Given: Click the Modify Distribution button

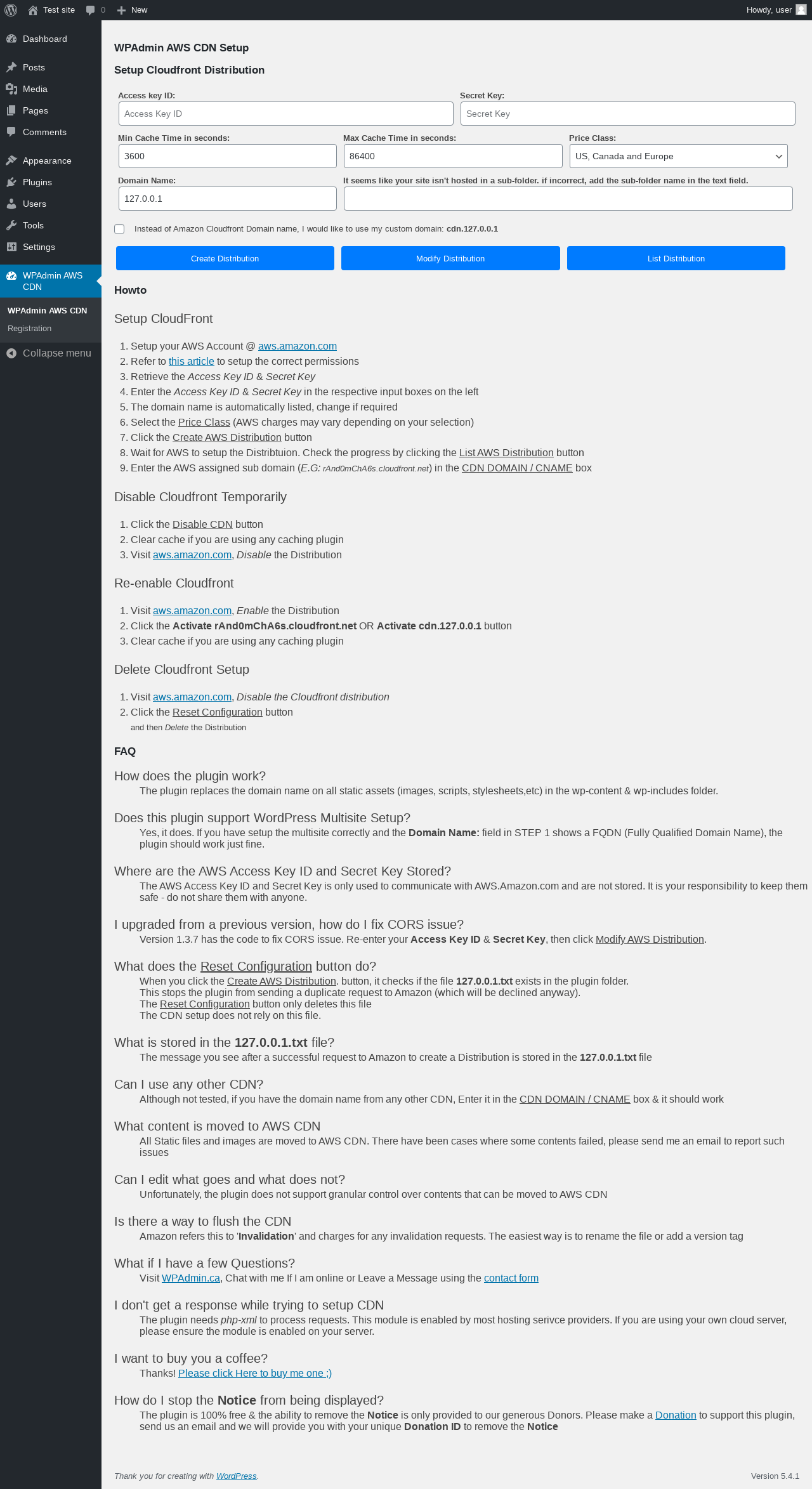Looking at the screenshot, I should coord(450,258).
